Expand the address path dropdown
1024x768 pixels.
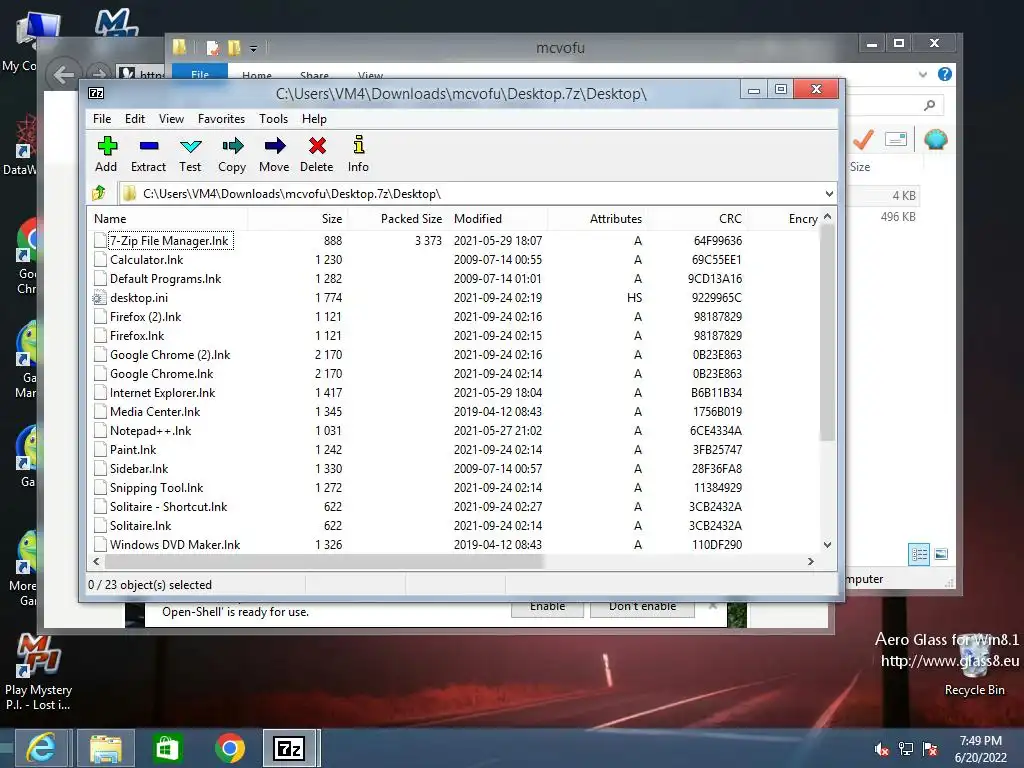[x=829, y=193]
